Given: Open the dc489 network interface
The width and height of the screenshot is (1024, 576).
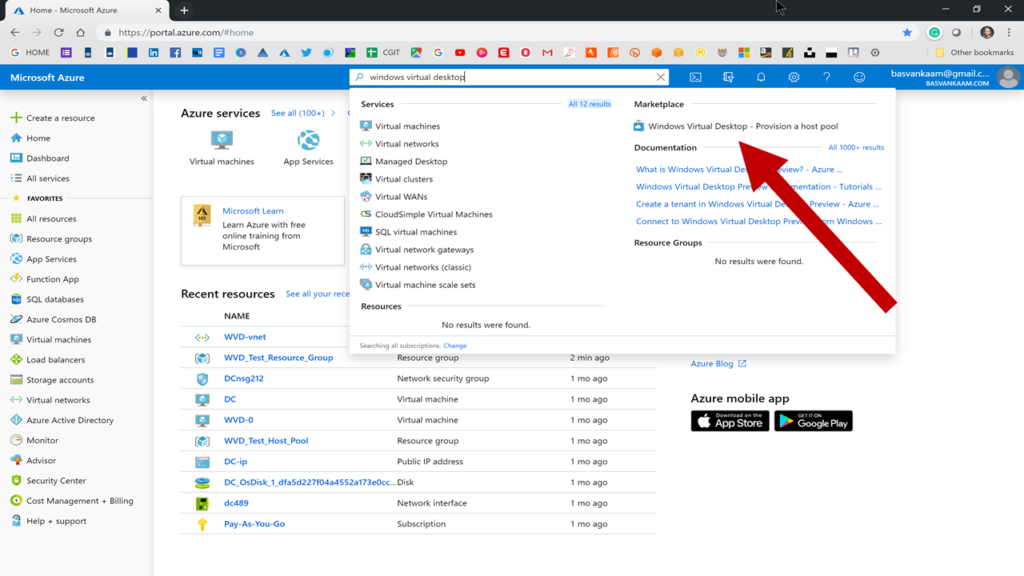Looking at the screenshot, I should pos(236,503).
